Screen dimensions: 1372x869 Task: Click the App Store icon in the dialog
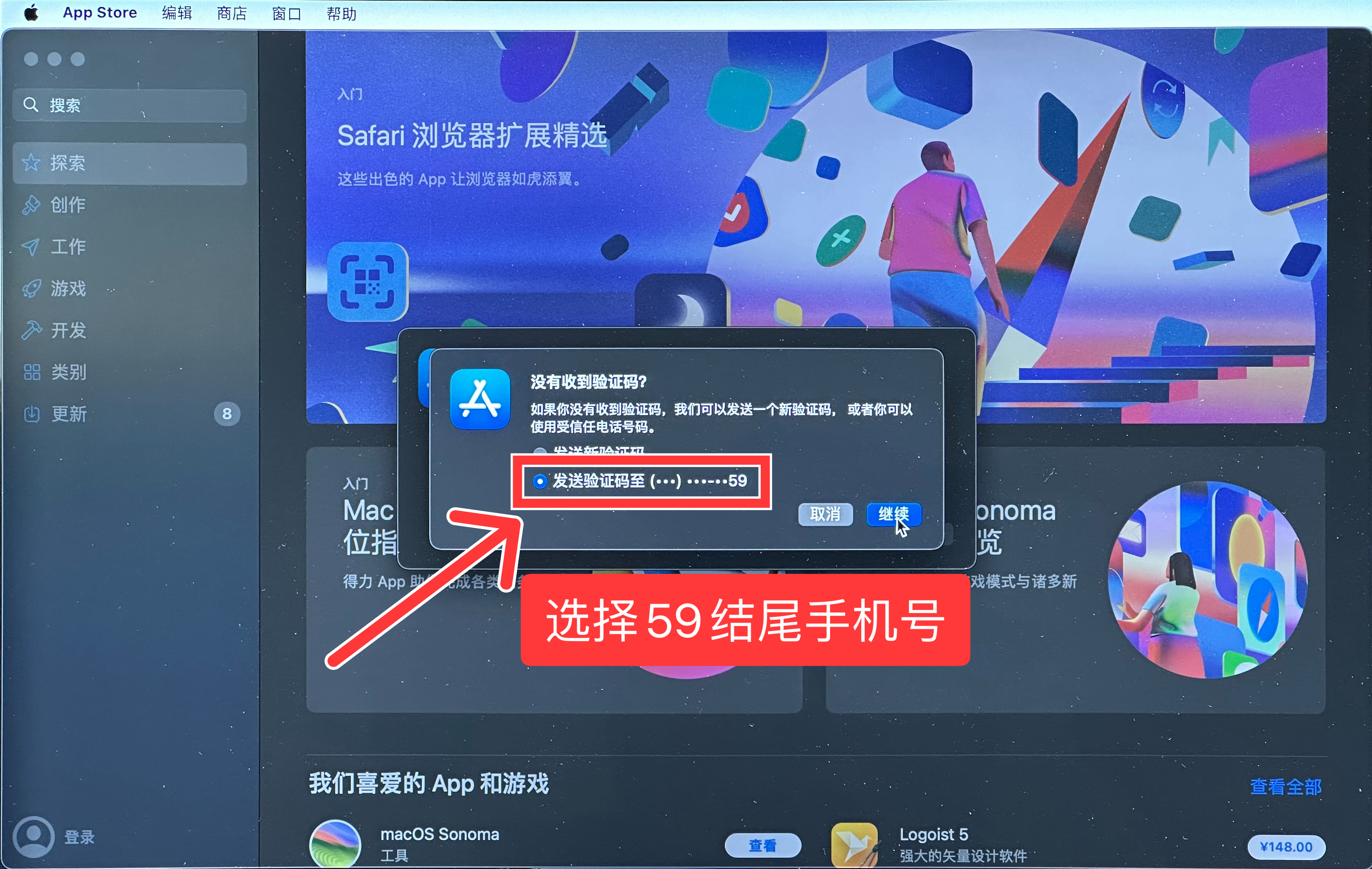tap(480, 399)
